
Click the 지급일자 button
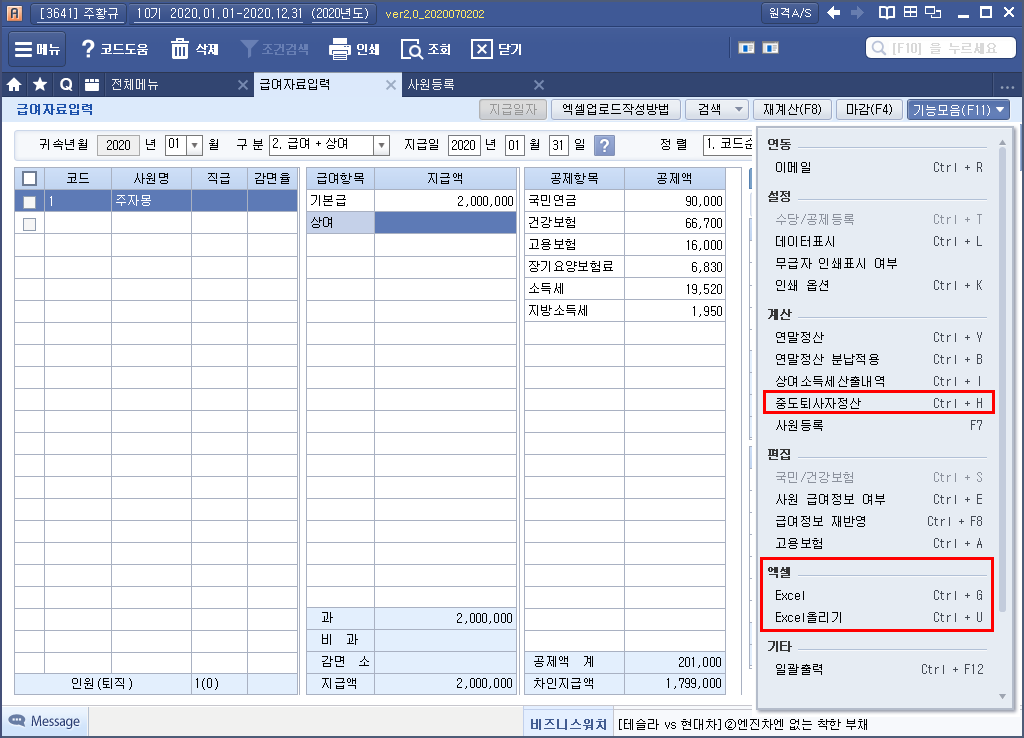513,110
